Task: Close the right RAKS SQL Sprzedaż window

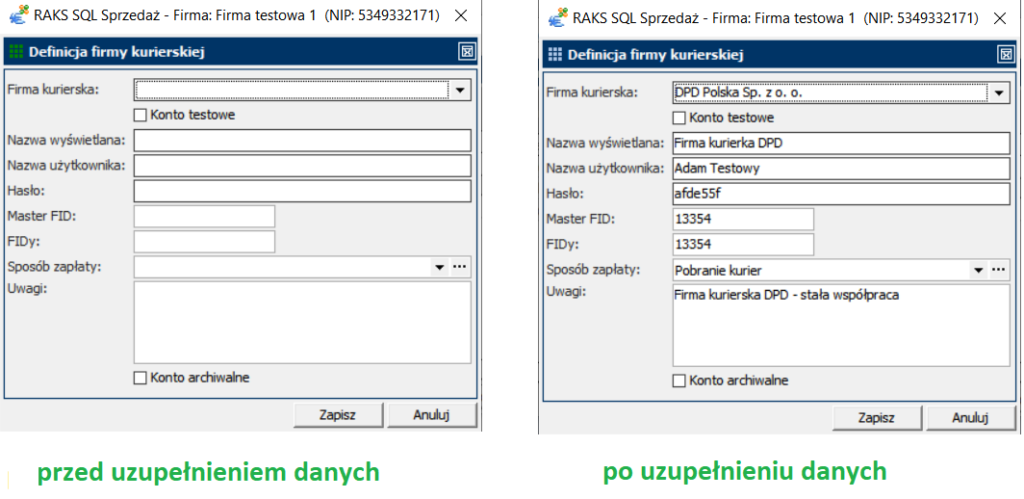Action: coord(999,18)
